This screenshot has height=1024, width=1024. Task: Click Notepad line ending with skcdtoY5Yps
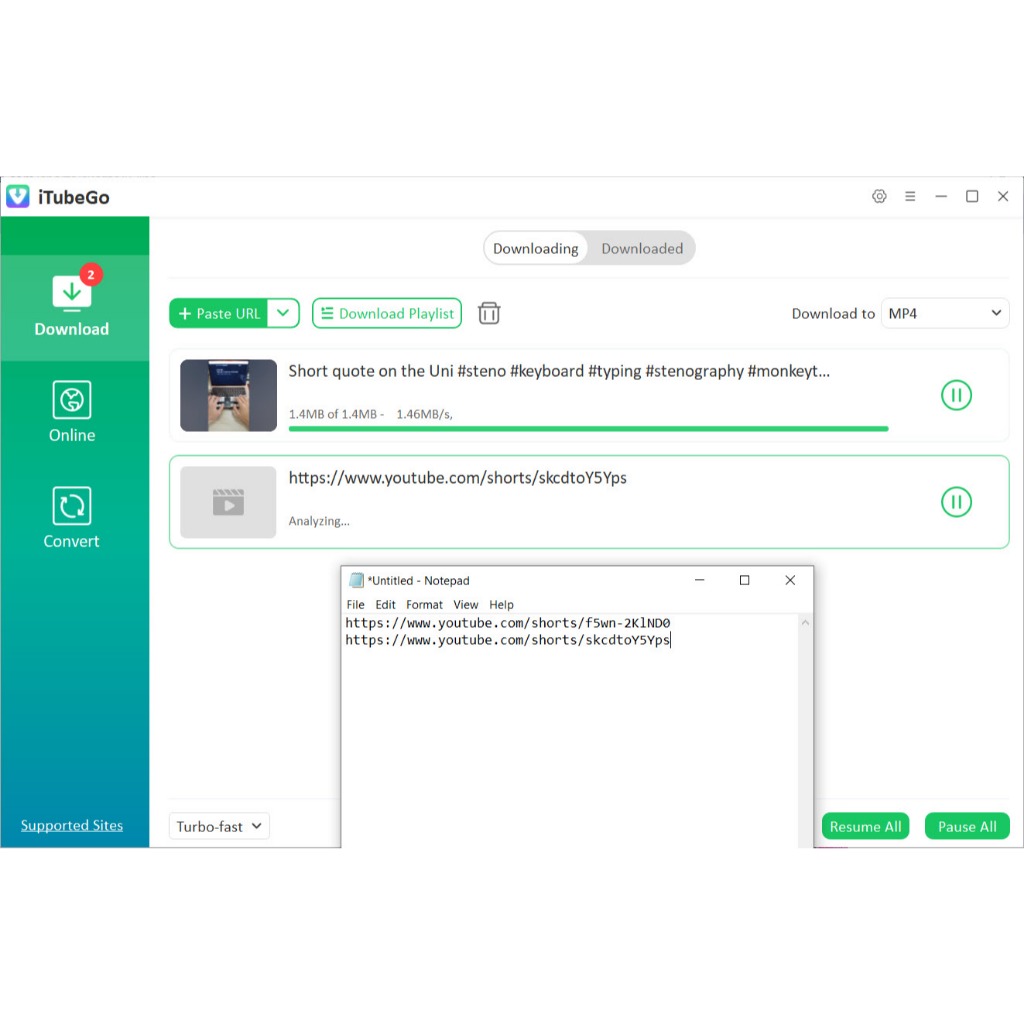[507, 640]
